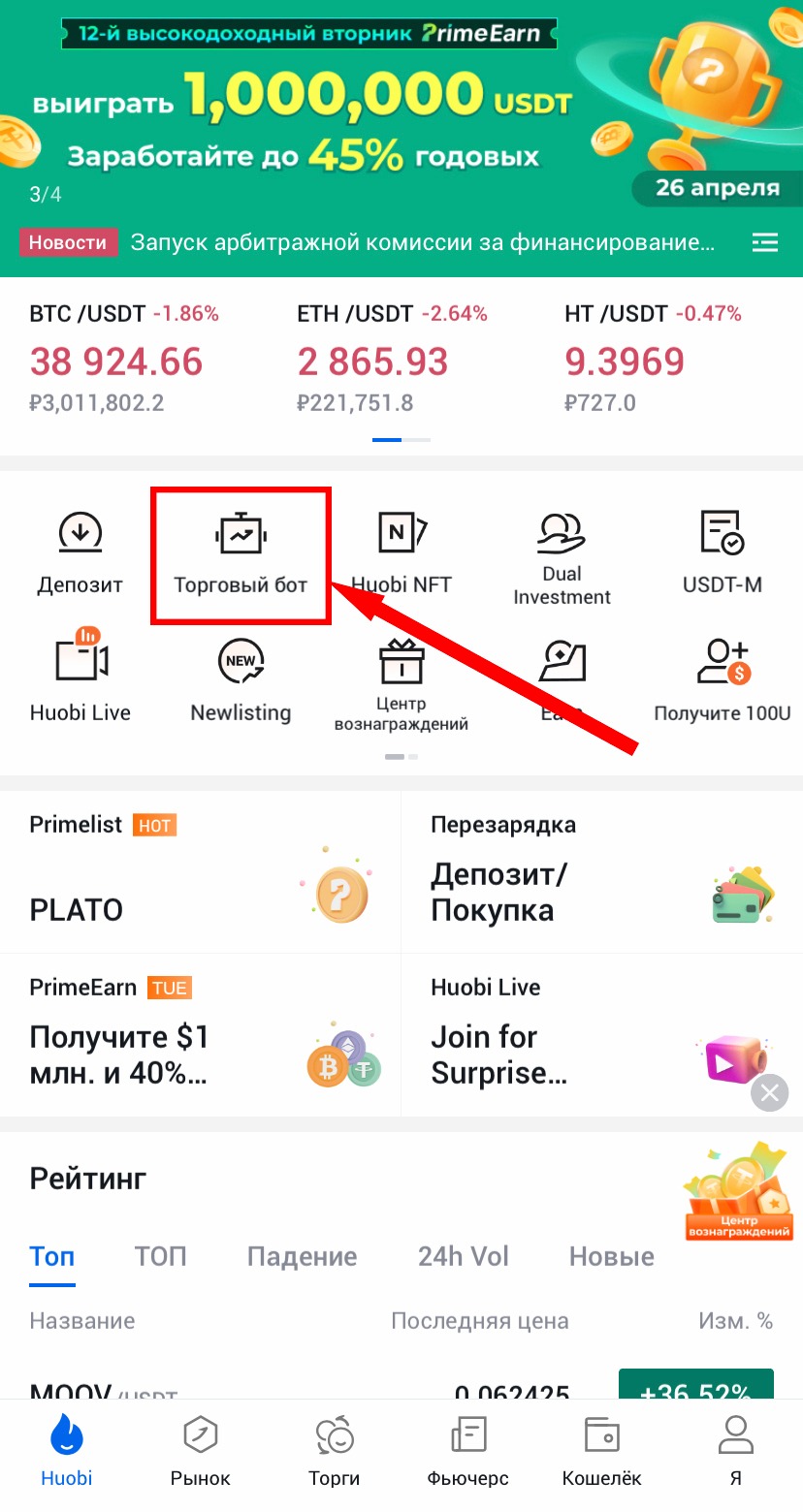Open the ETH/USDT price ticker
Screen dimensions: 803x1512
[393, 359]
